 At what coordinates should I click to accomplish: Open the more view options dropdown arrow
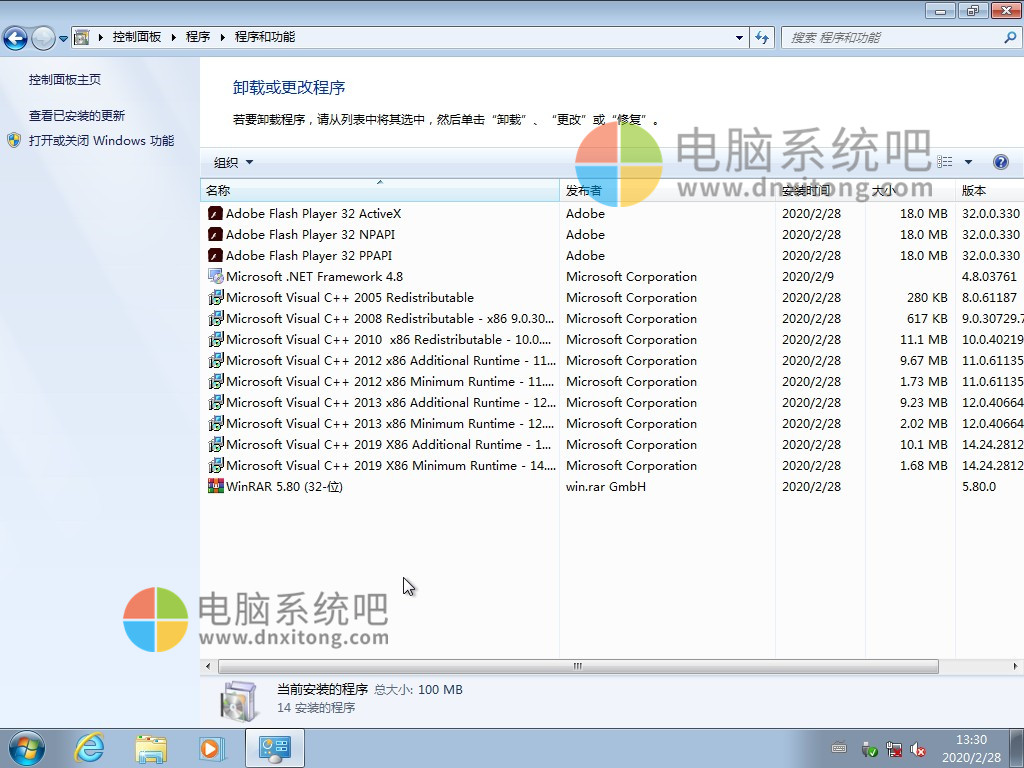968,162
